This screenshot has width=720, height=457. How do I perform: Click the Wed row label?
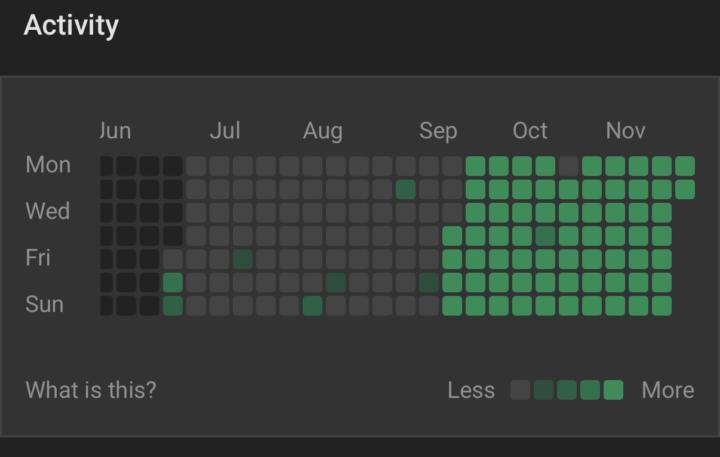point(47,212)
